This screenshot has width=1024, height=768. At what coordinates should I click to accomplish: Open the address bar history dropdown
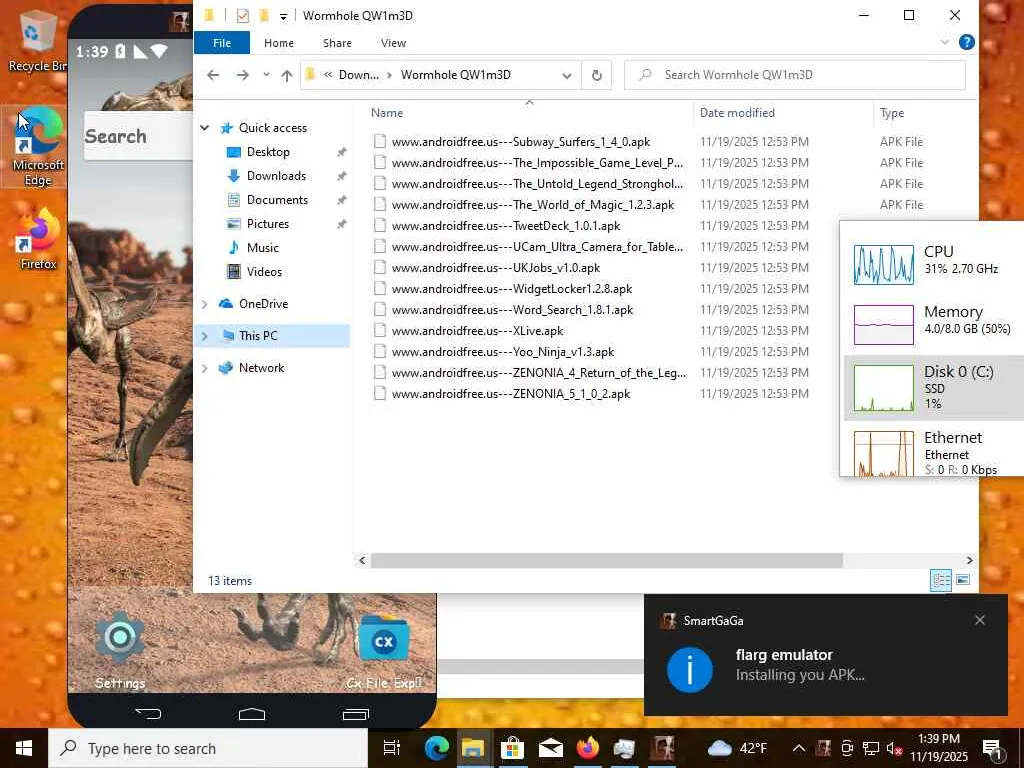pos(567,75)
